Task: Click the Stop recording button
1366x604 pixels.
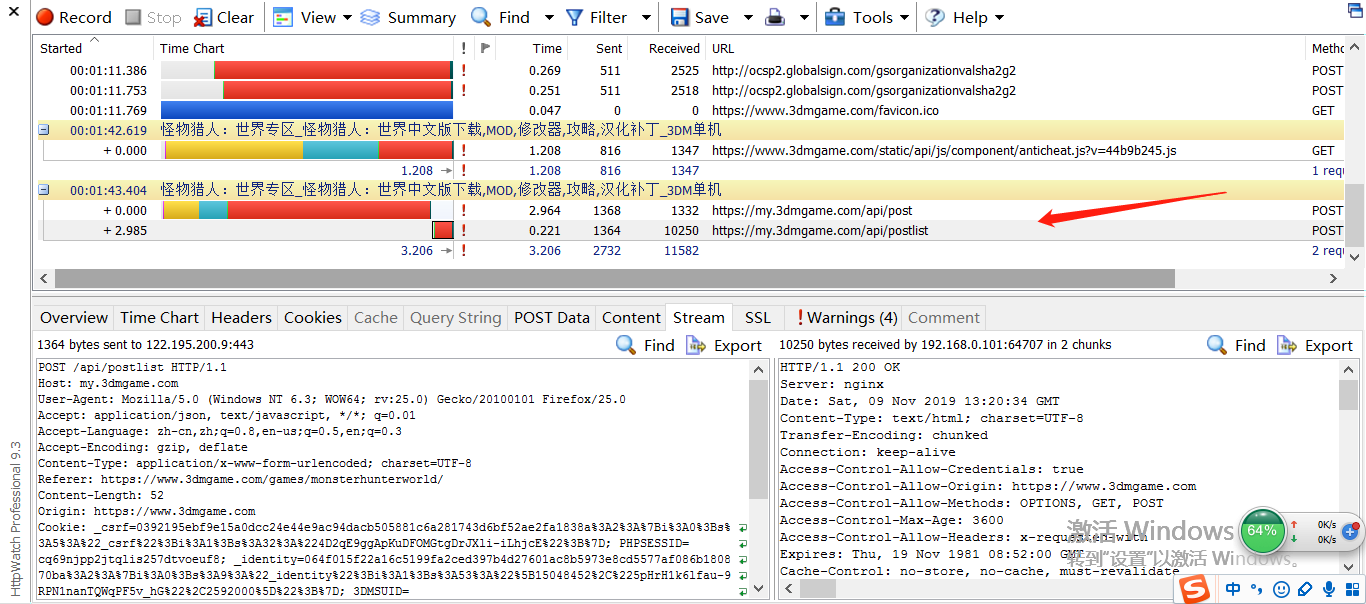Action: [152, 17]
